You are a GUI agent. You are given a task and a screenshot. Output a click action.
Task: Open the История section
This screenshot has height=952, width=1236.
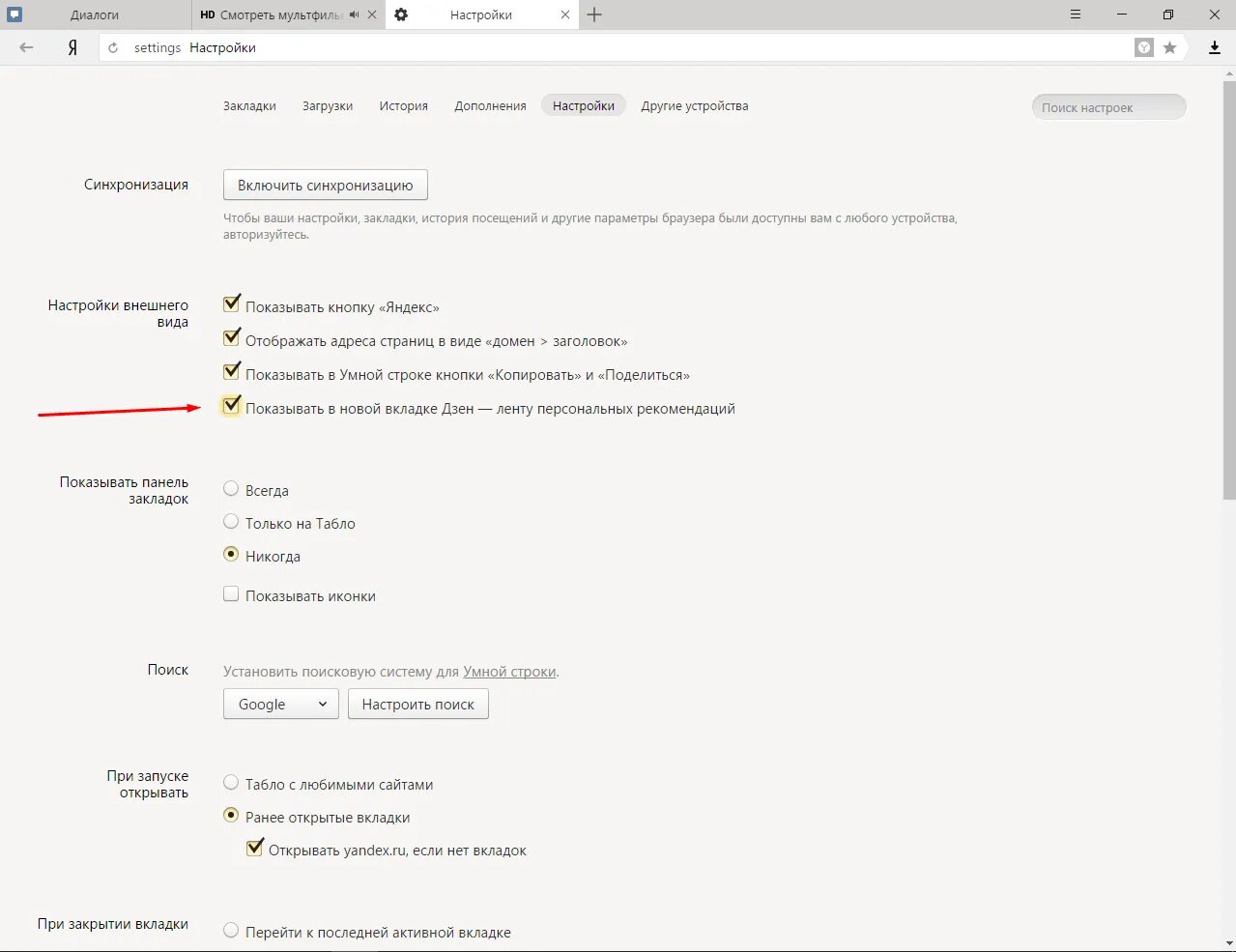click(x=404, y=106)
